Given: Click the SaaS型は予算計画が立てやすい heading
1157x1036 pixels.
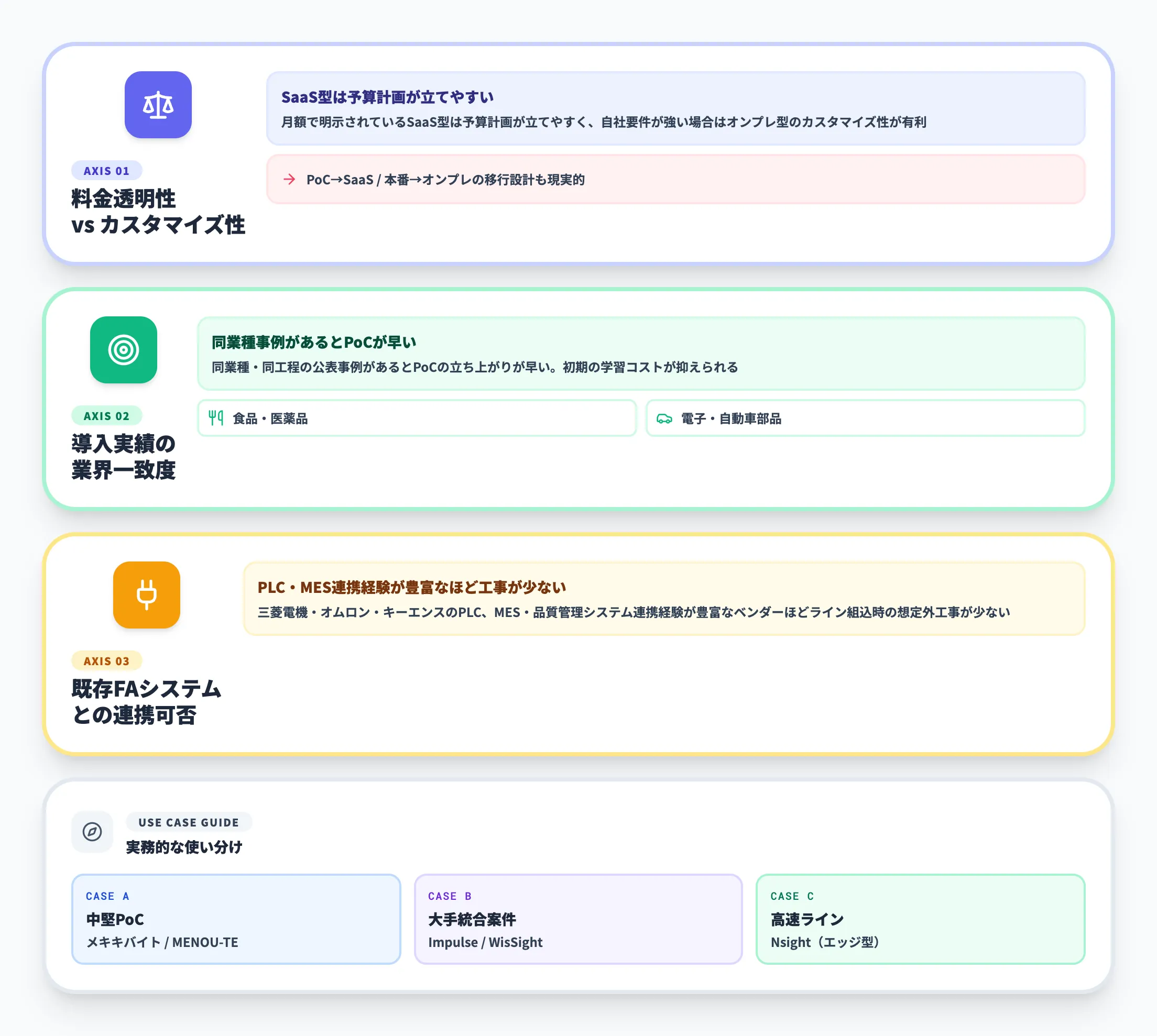Looking at the screenshot, I should point(387,97).
